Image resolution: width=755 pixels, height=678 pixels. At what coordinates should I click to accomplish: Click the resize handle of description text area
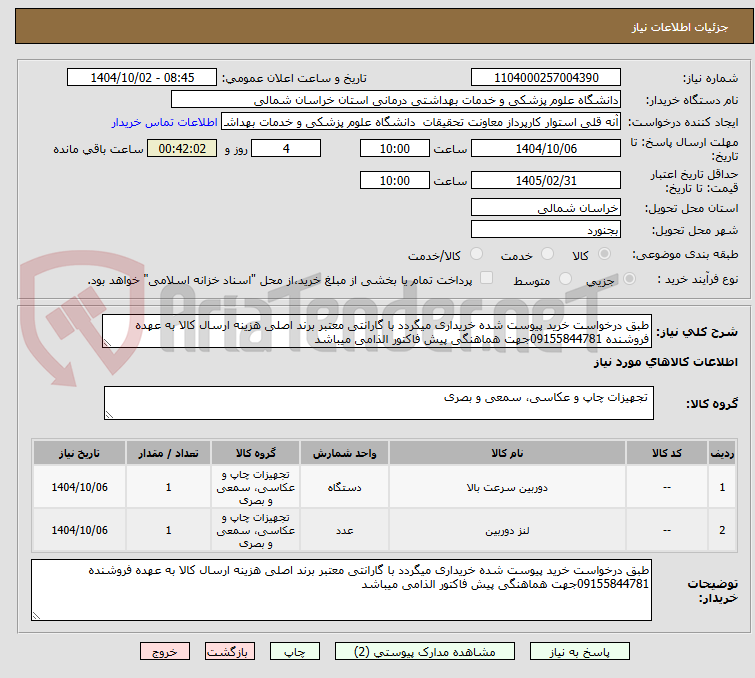coord(107,343)
